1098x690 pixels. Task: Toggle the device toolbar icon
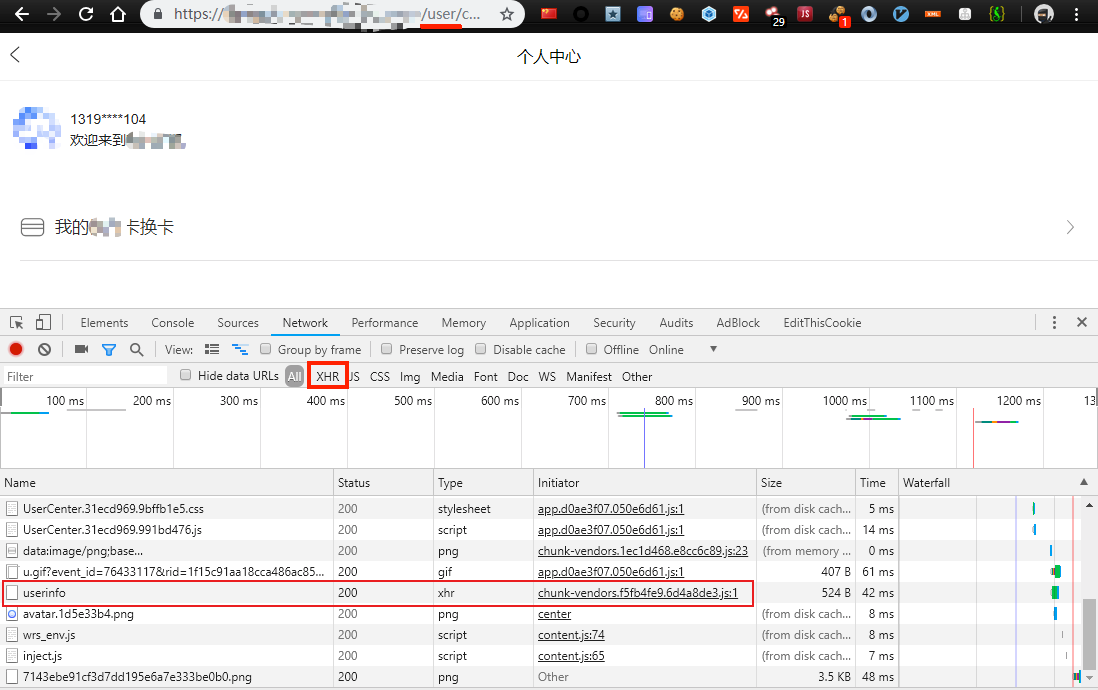coord(43,322)
